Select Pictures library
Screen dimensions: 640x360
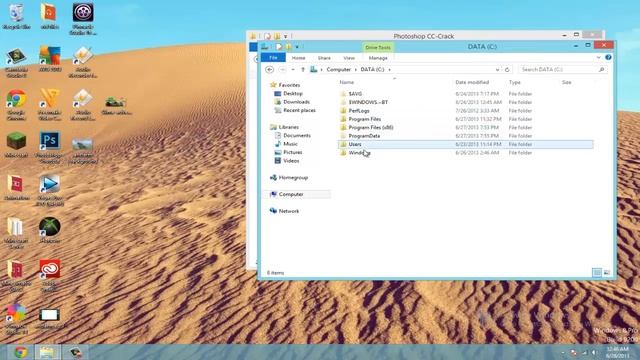point(293,152)
